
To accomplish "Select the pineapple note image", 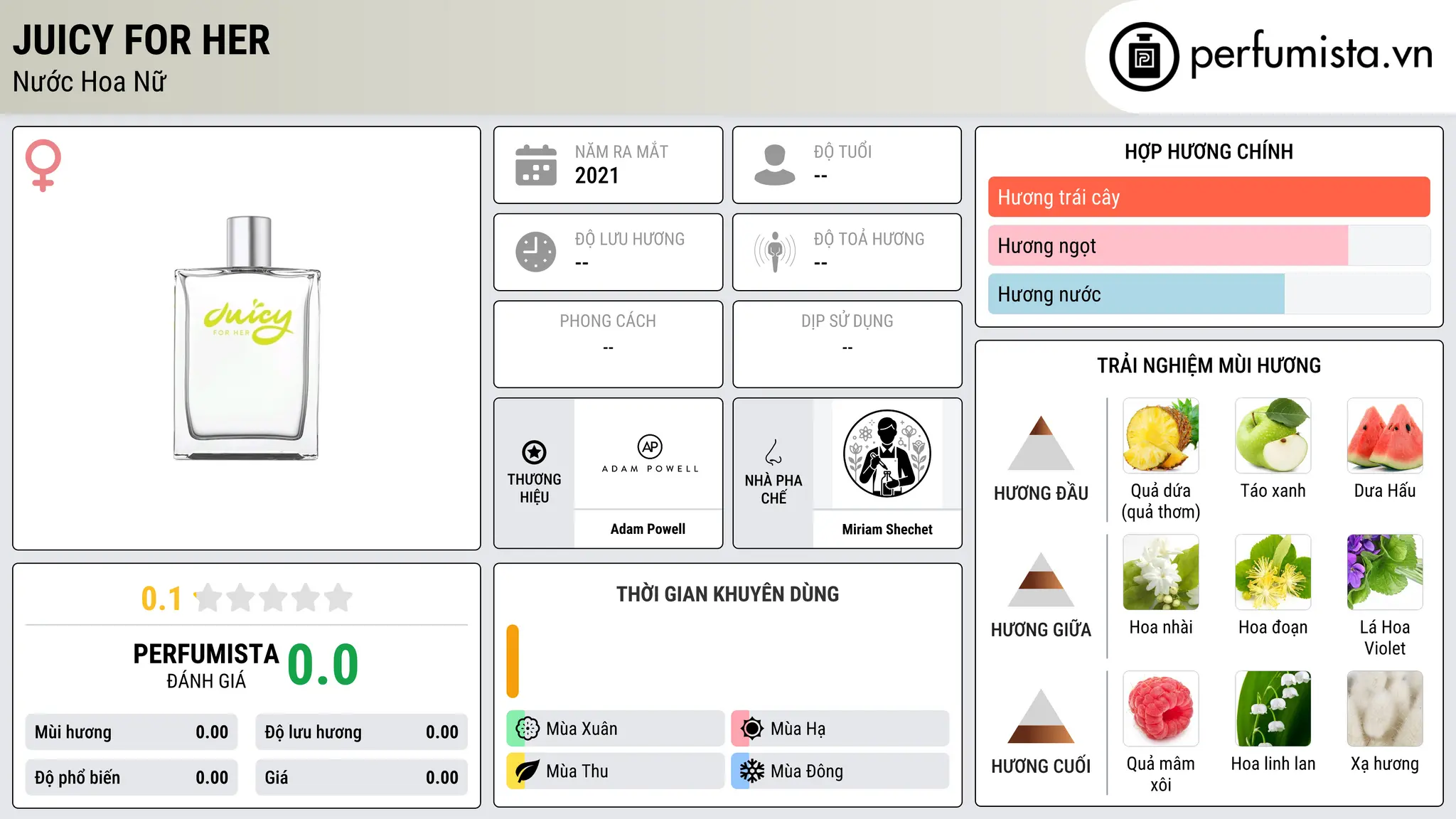I will [1161, 436].
